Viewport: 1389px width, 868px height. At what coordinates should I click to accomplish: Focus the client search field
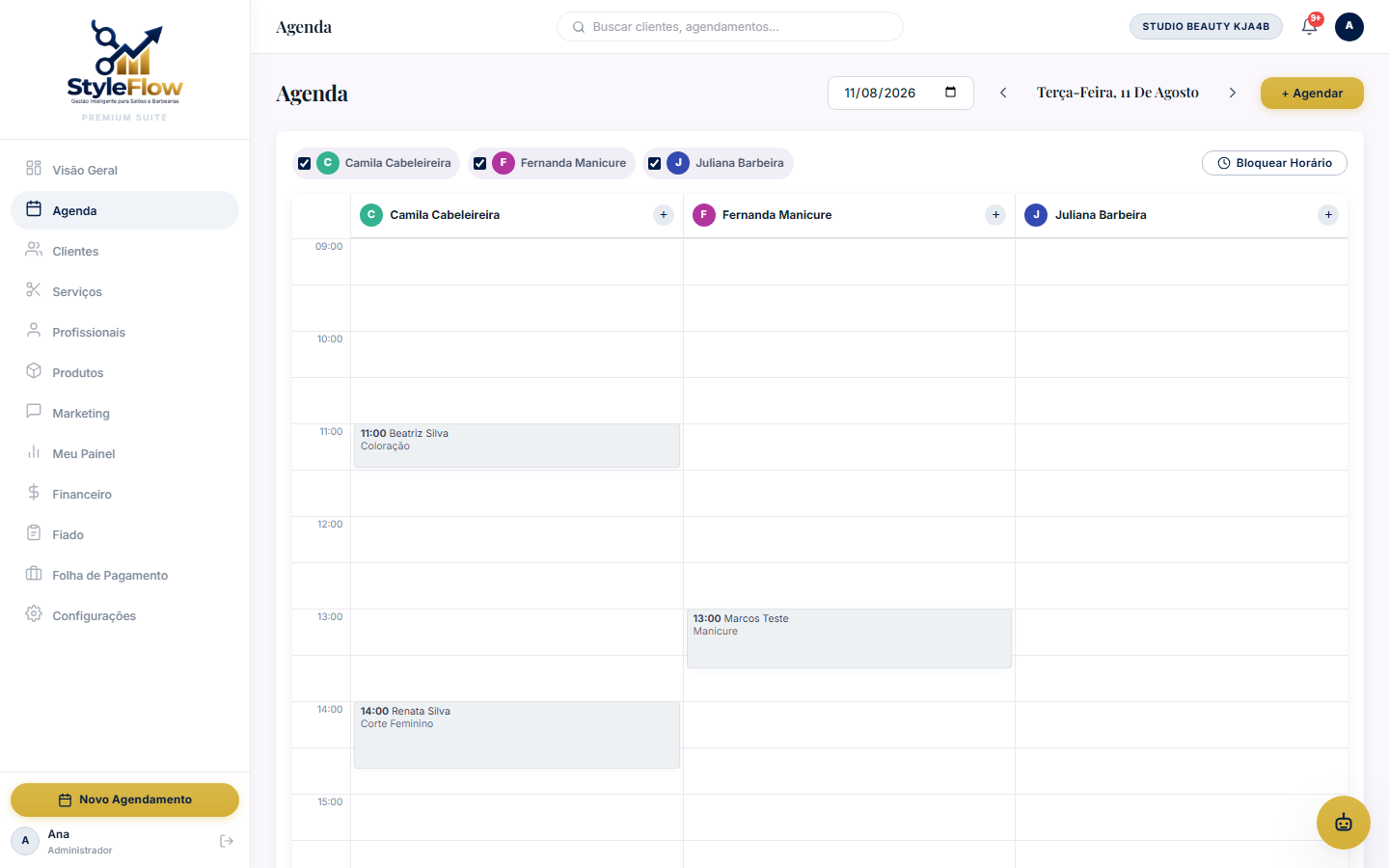click(x=730, y=27)
